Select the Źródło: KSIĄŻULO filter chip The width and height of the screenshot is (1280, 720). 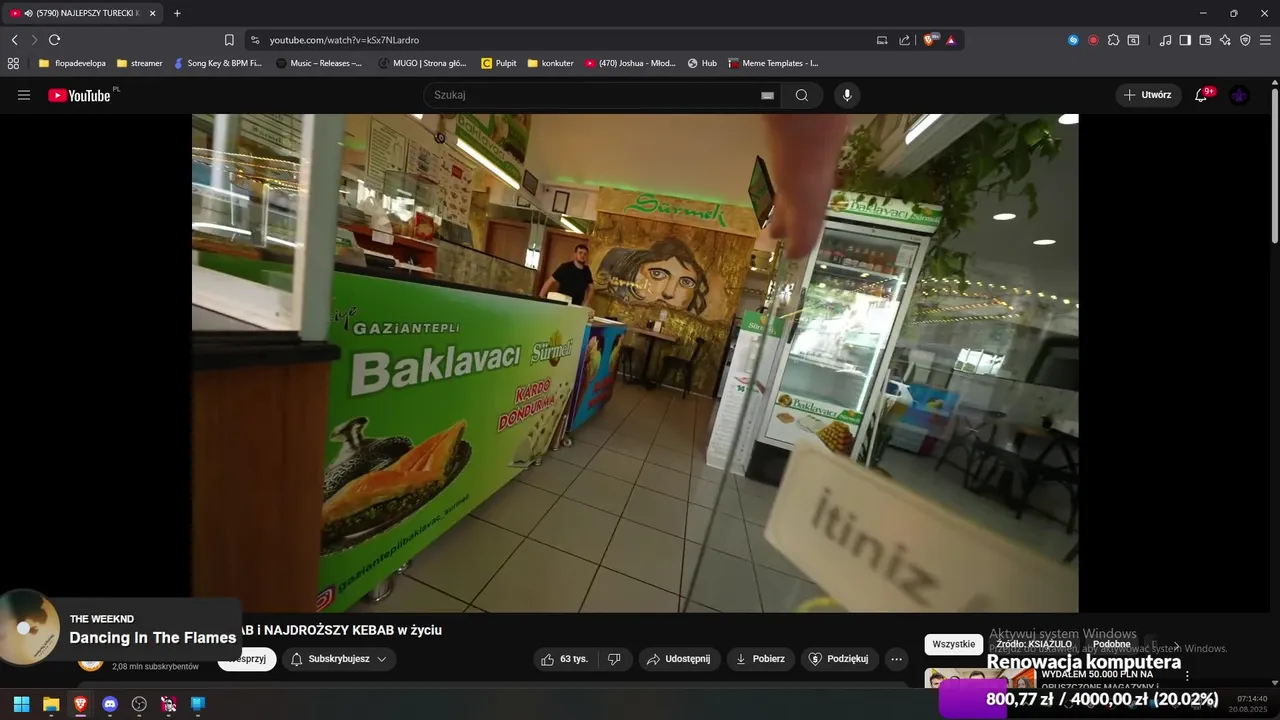point(1033,644)
